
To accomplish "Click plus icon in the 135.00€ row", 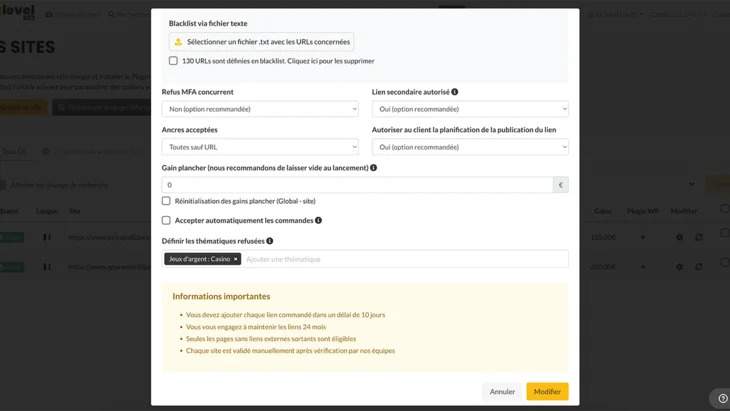I will [x=643, y=237].
